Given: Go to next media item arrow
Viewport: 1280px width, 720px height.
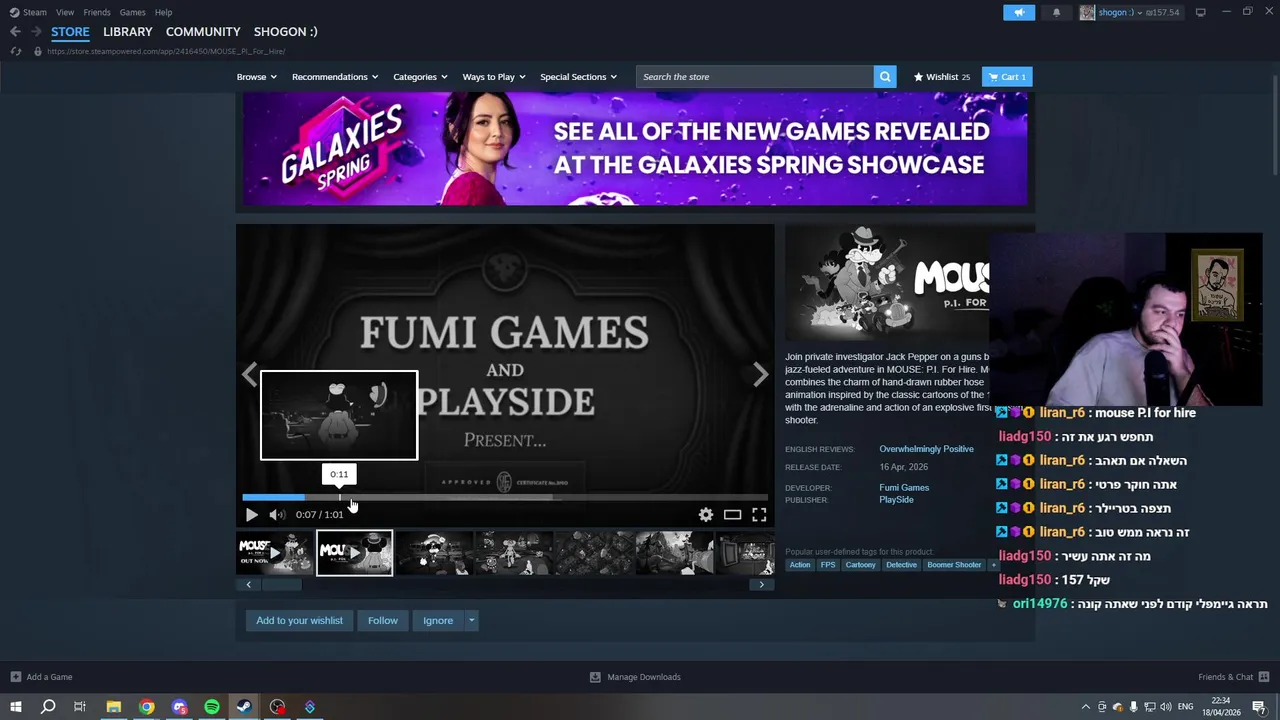Looking at the screenshot, I should (x=761, y=374).
